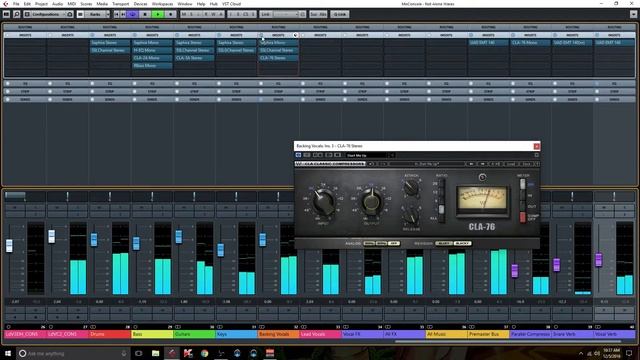Click the CLA-76 Release knob
The height and width of the screenshot is (360, 640).
[x=411, y=216]
